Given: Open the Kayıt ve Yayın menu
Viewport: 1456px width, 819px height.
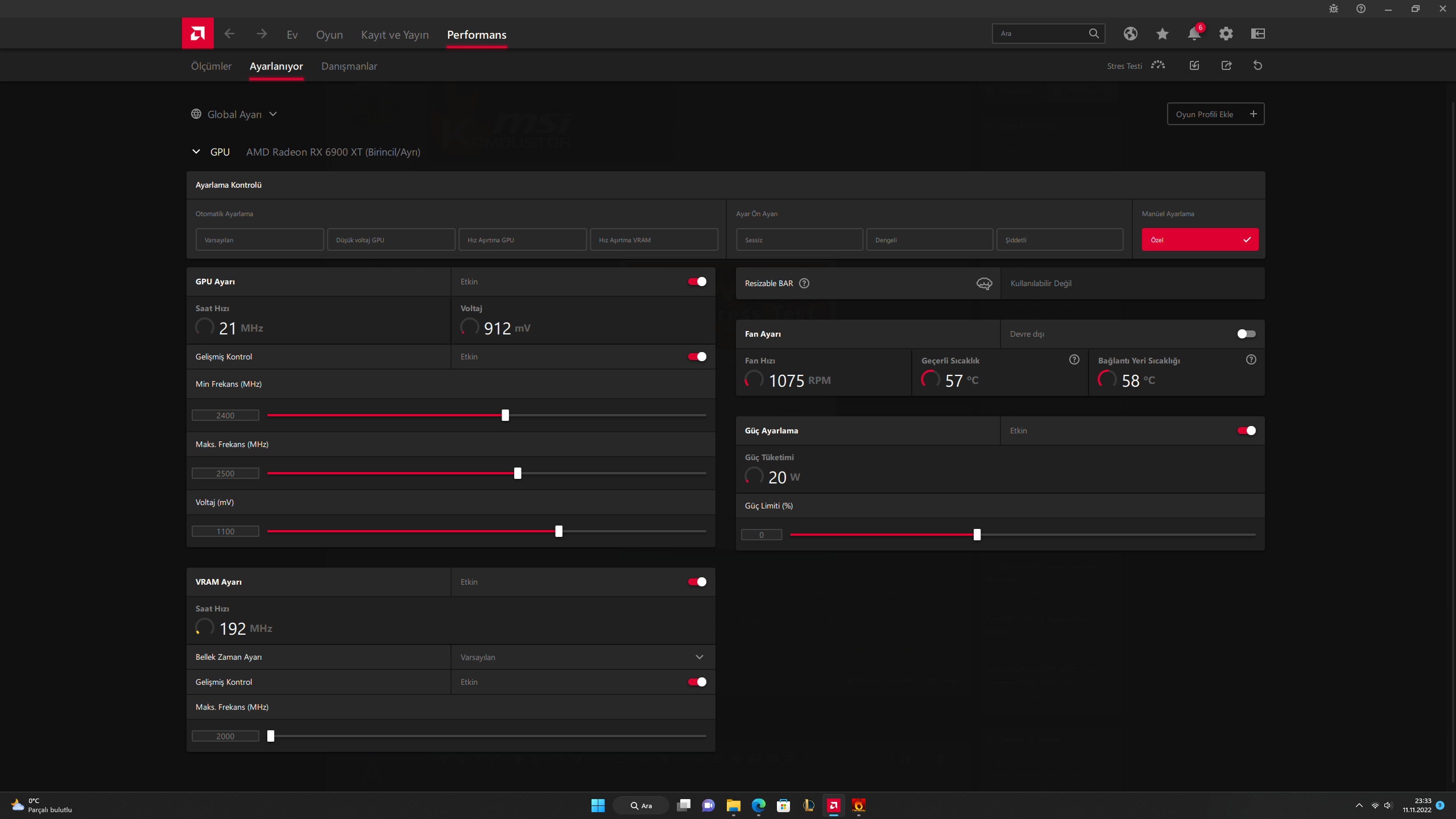Looking at the screenshot, I should 395,35.
